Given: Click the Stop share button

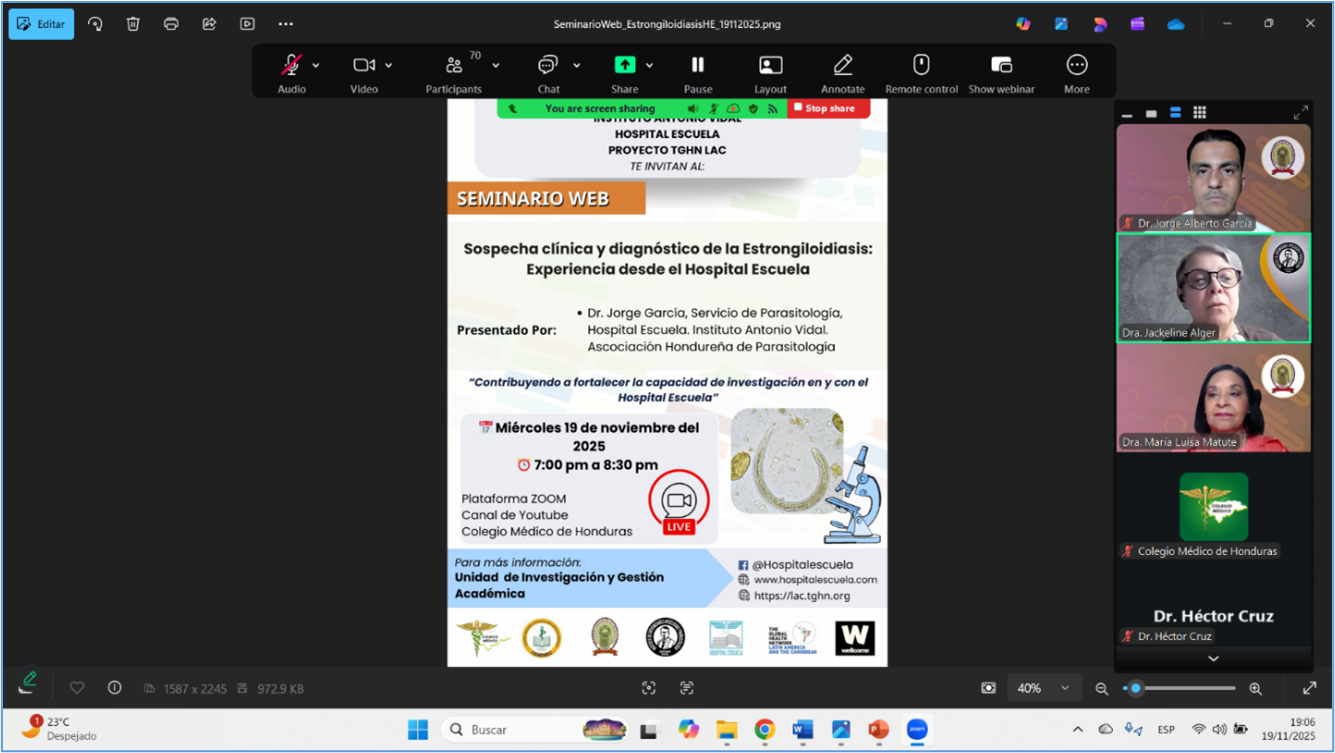Looking at the screenshot, I should [x=828, y=108].
